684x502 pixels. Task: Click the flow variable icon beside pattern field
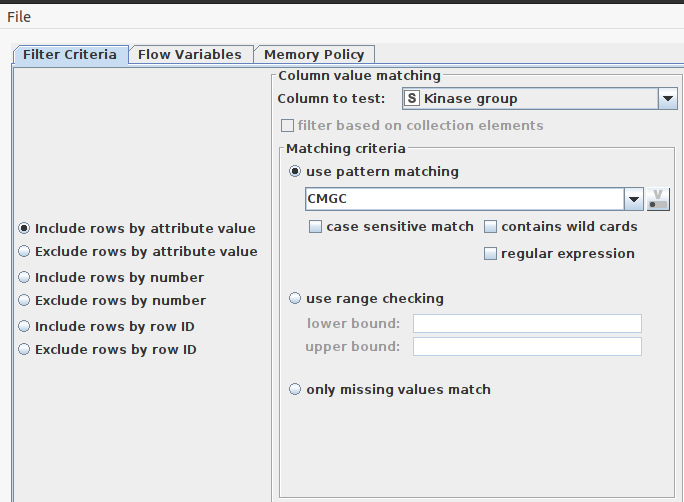tap(658, 199)
